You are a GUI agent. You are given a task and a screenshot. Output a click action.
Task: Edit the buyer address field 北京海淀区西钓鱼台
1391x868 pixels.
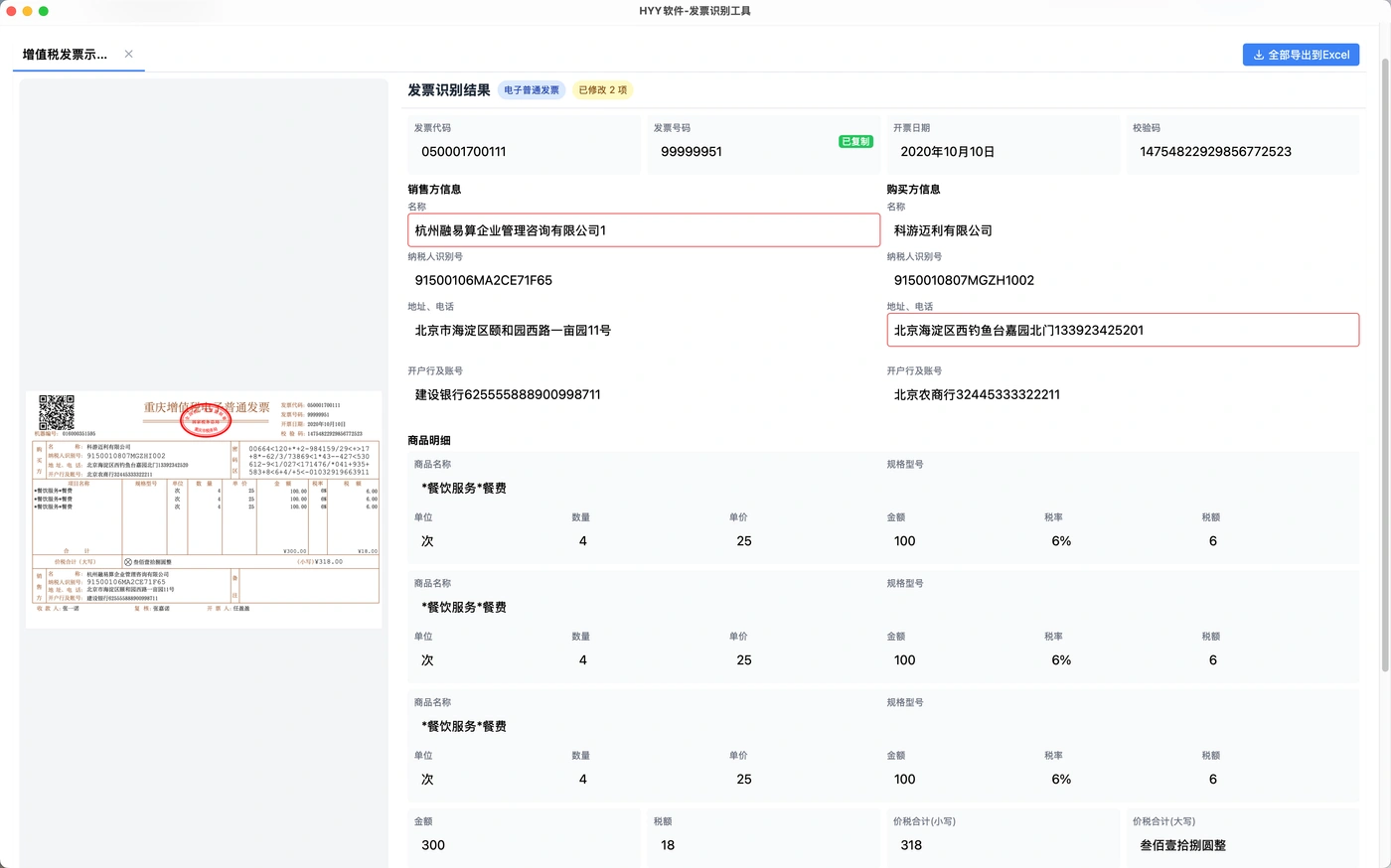1123,329
